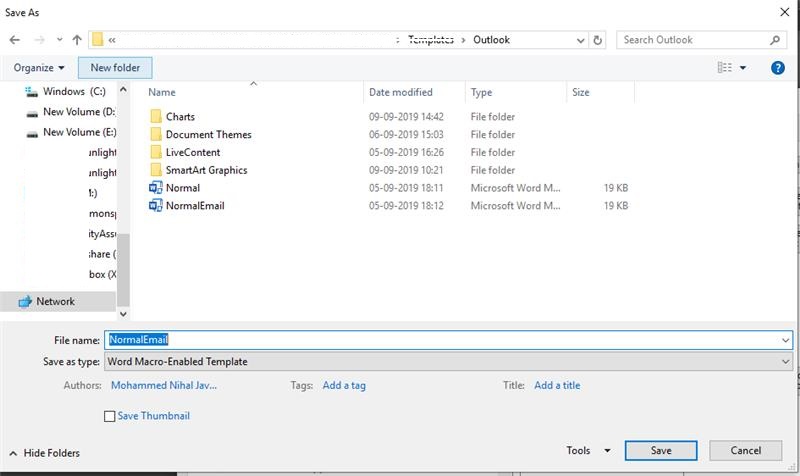Click the LiveContent folder icon
The height and width of the screenshot is (476, 800).
156,152
